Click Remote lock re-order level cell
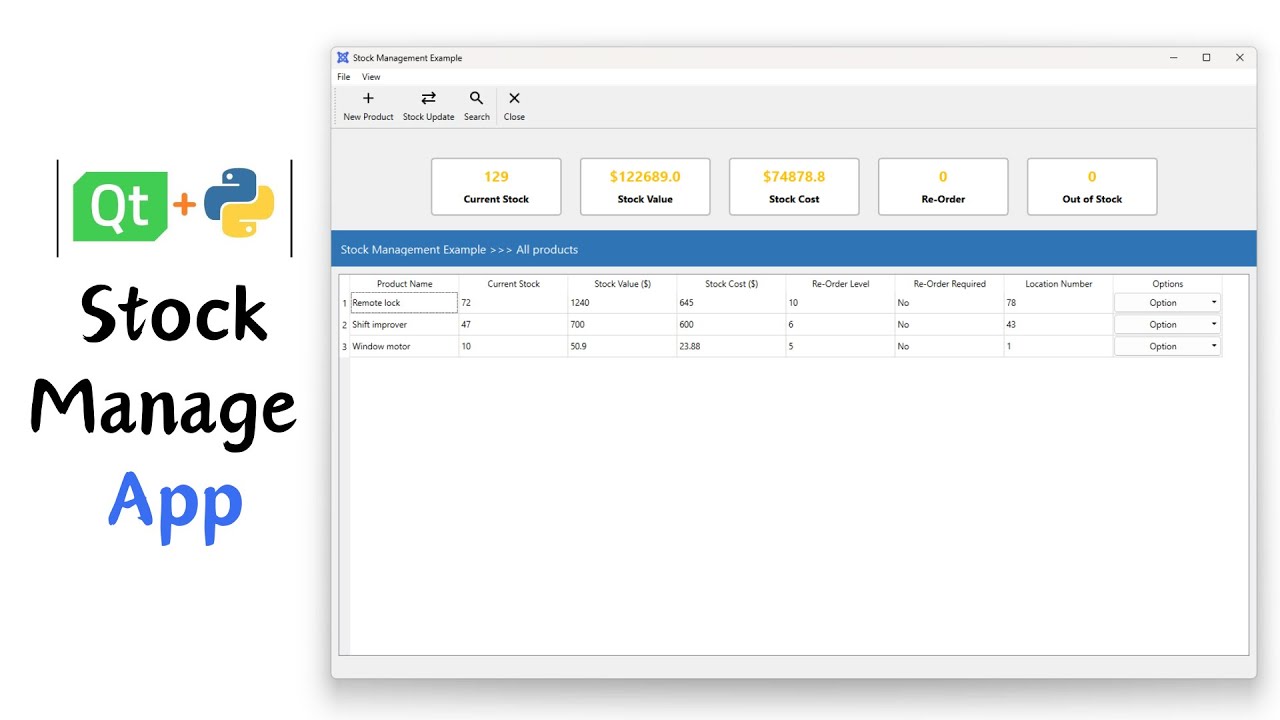The image size is (1280, 720). tap(841, 303)
